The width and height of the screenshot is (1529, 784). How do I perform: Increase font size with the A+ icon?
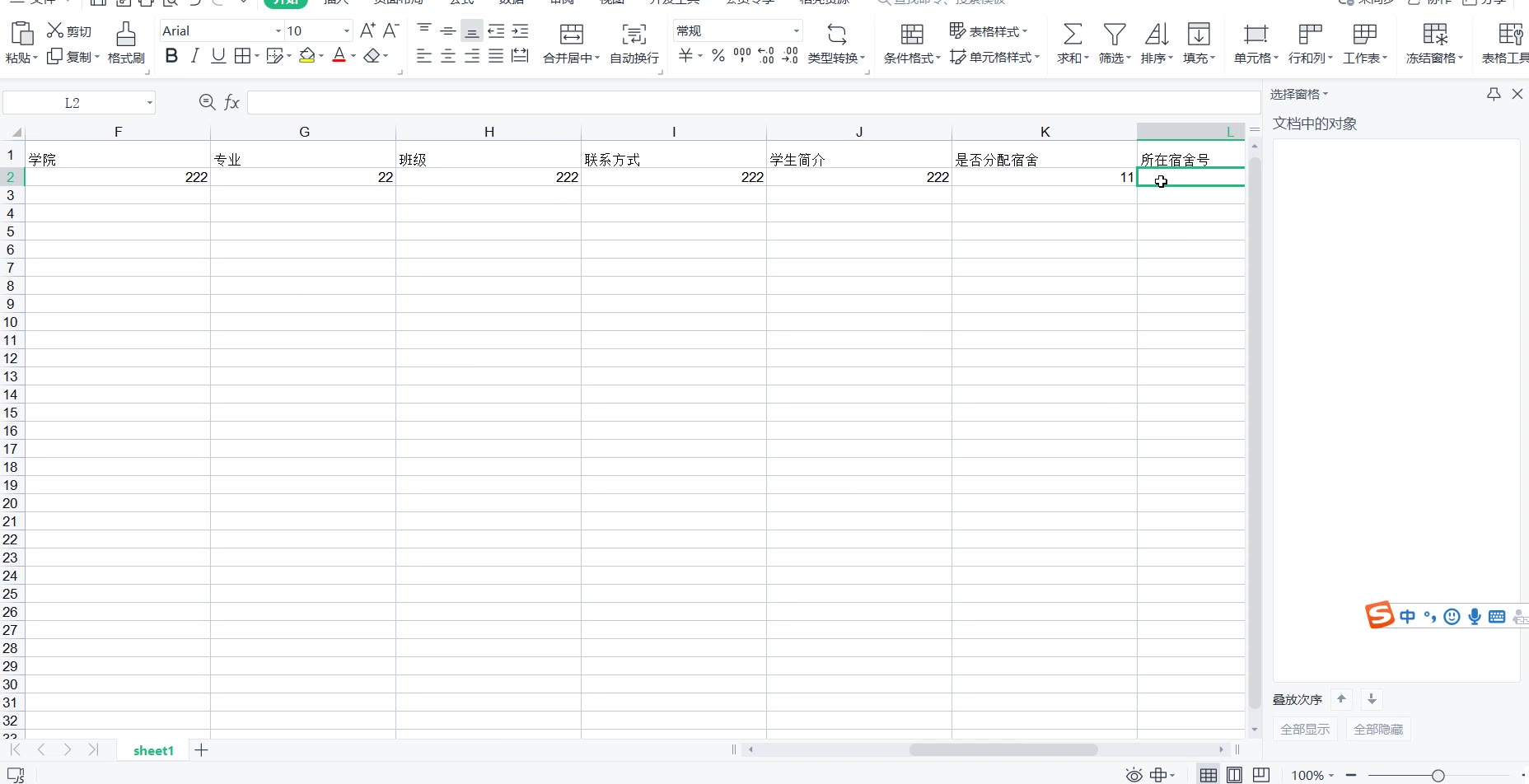tap(367, 31)
